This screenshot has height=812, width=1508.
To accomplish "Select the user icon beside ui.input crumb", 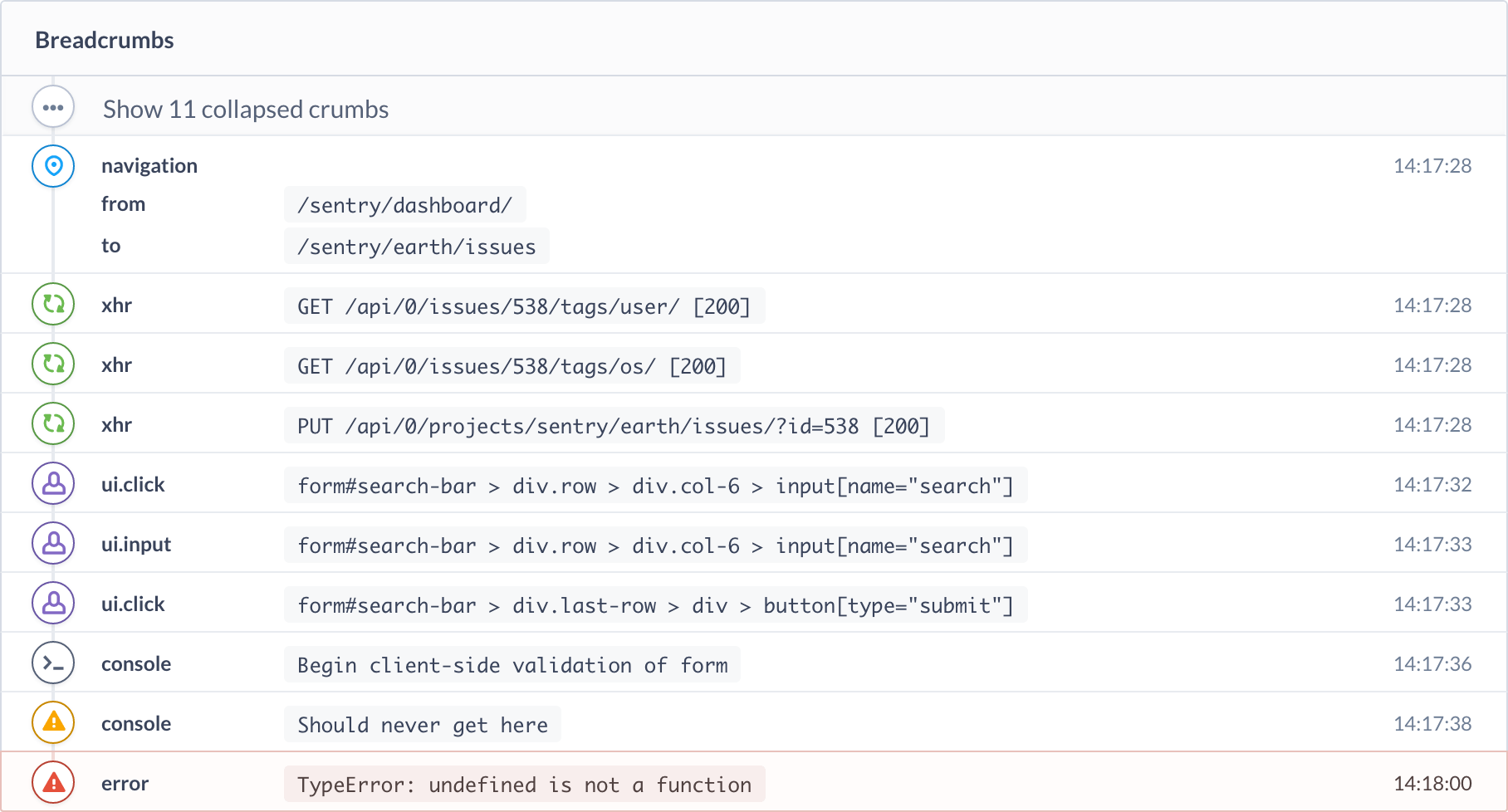I will (52, 543).
